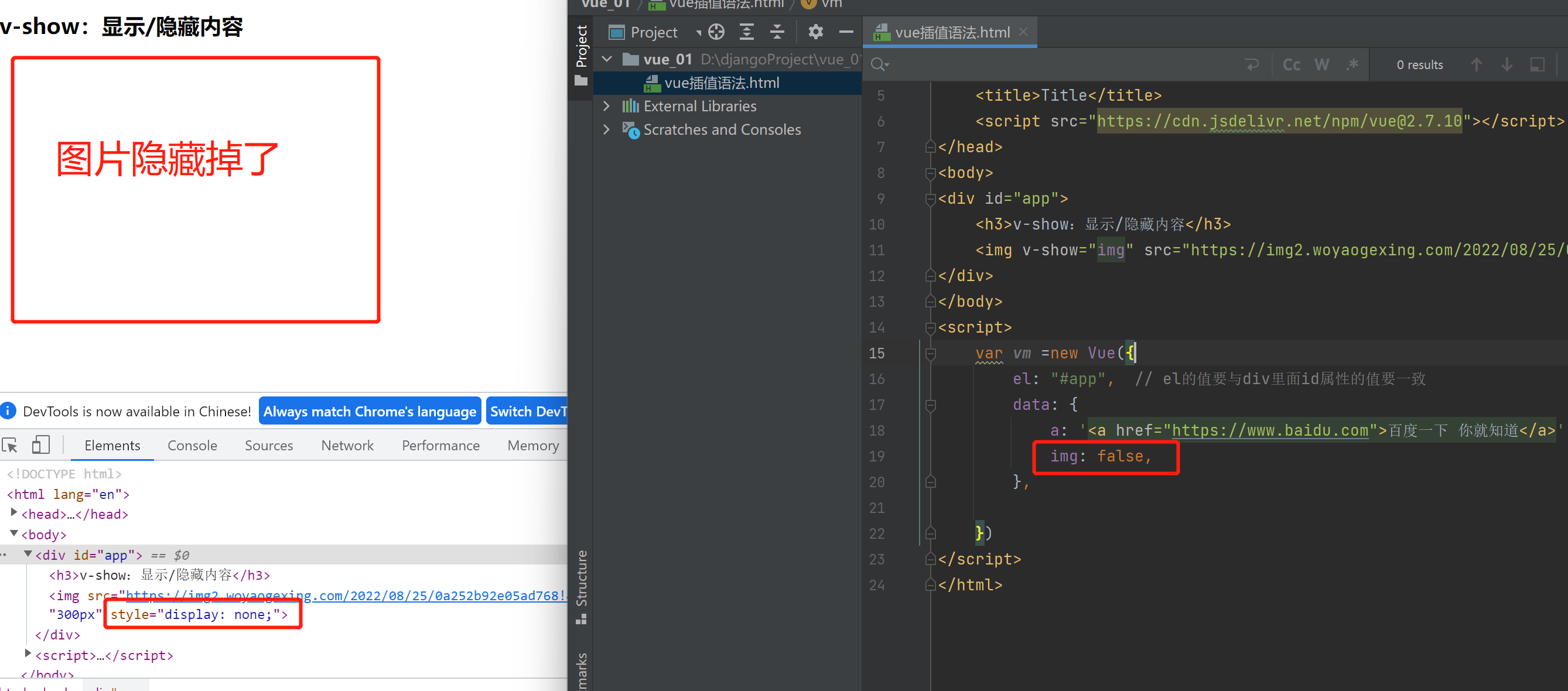This screenshot has width=1568, height=691.
Task: Click the jsdelivr vue script URL on line 6
Action: tap(1279, 121)
